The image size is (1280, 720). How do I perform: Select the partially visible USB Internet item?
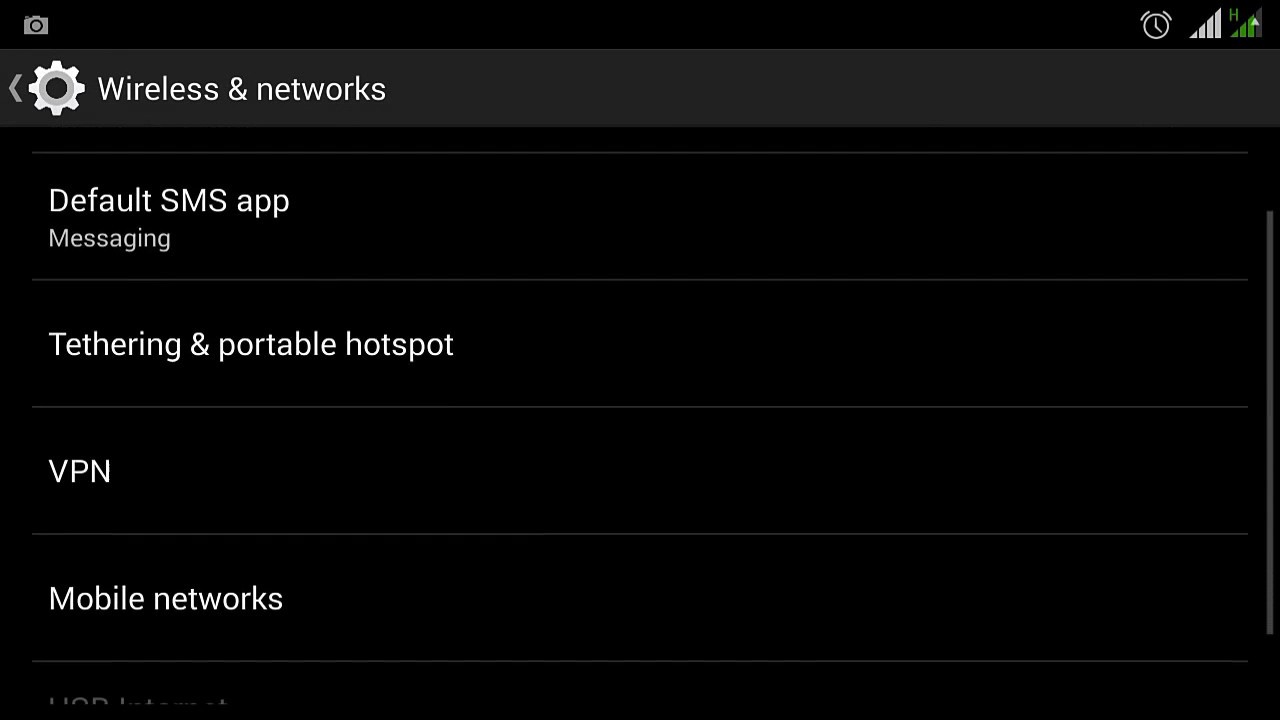click(x=138, y=703)
